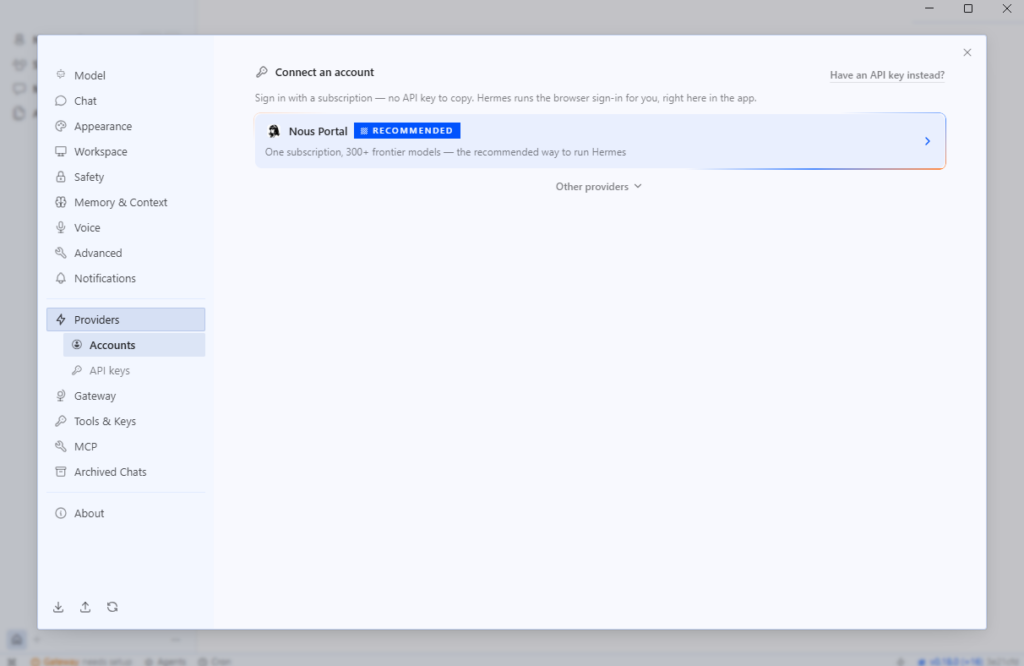The height and width of the screenshot is (666, 1024).
Task: Click the Tools & Keys key icon
Action: click(61, 421)
